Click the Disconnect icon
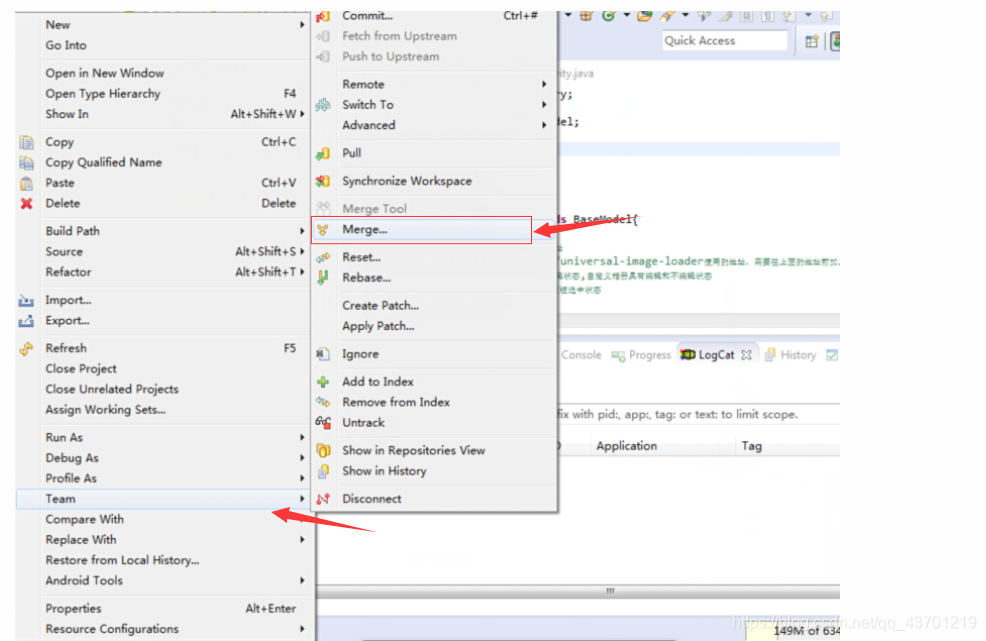This screenshot has height=641, width=986. click(x=323, y=499)
